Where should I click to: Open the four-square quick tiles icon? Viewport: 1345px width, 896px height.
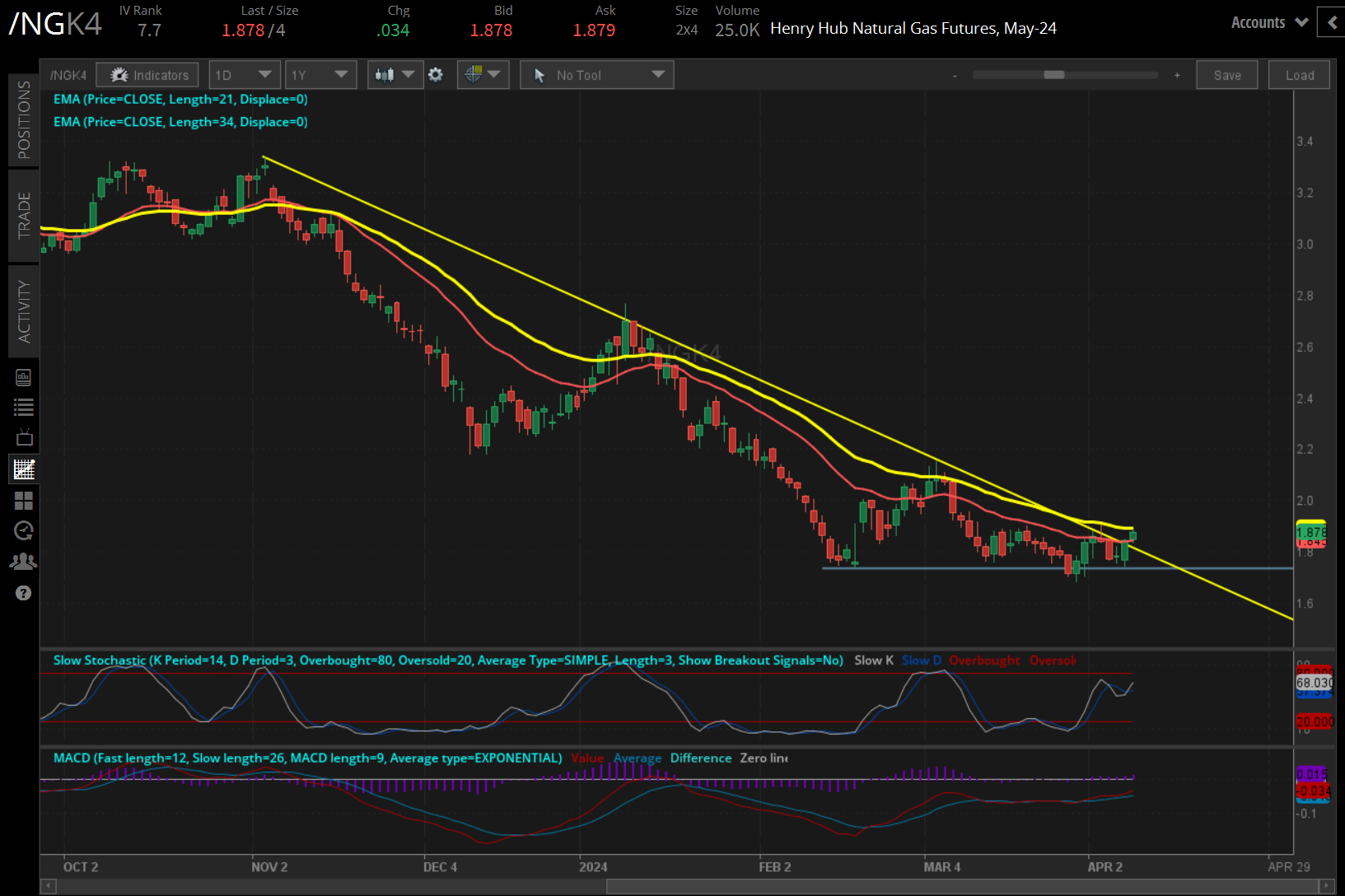23,501
